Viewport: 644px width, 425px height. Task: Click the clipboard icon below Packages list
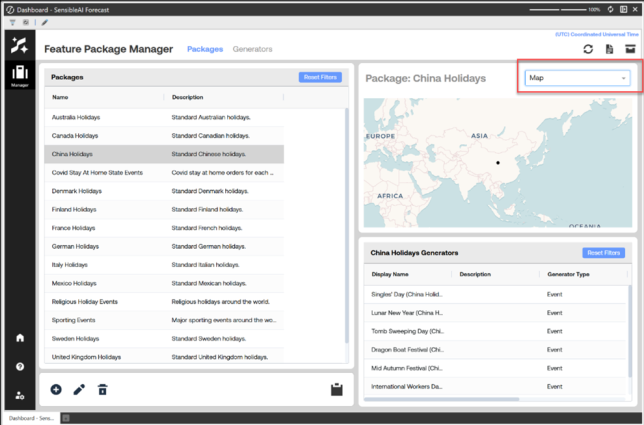pyautogui.click(x=337, y=389)
